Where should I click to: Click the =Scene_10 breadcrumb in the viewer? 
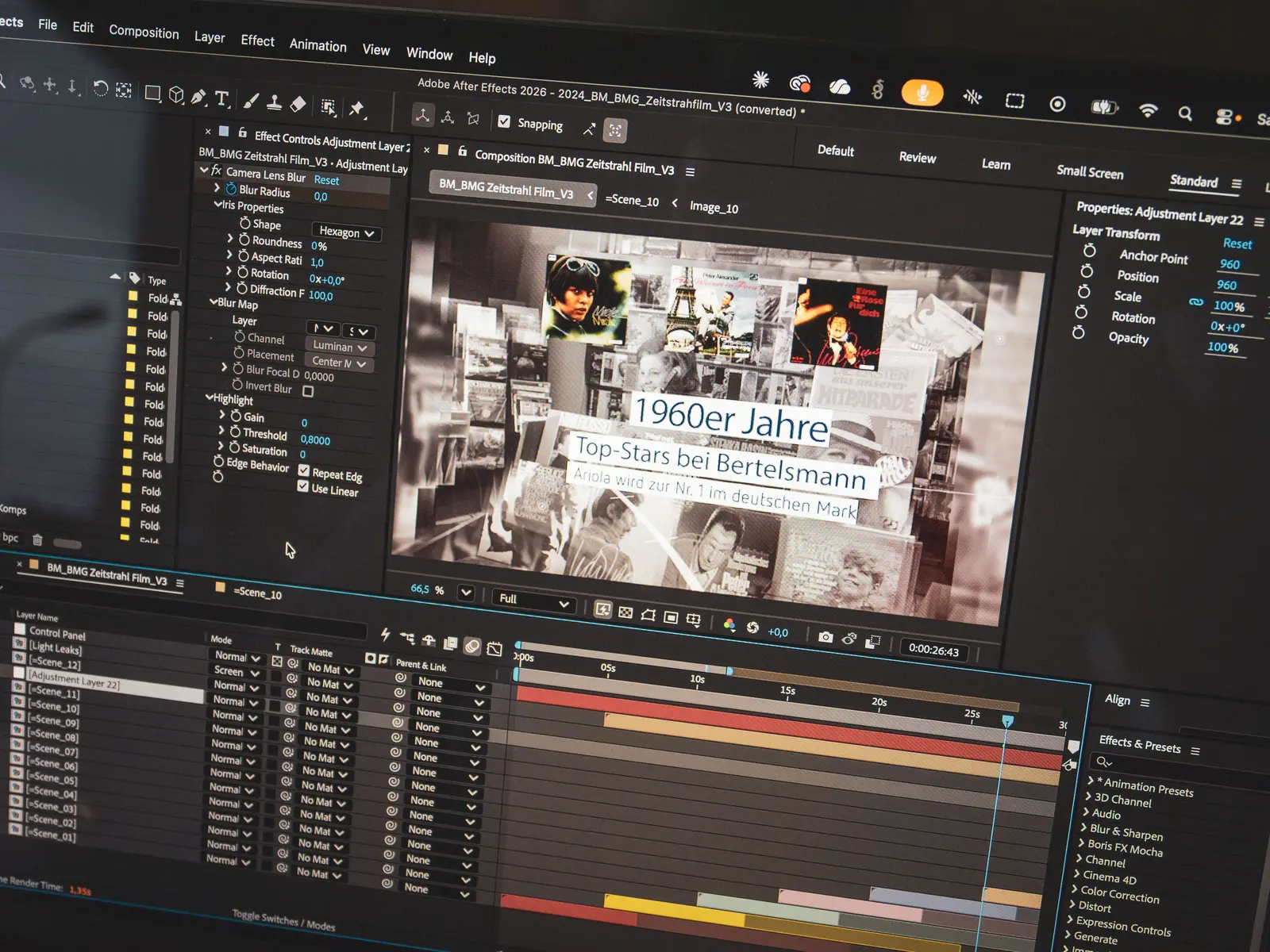[632, 200]
